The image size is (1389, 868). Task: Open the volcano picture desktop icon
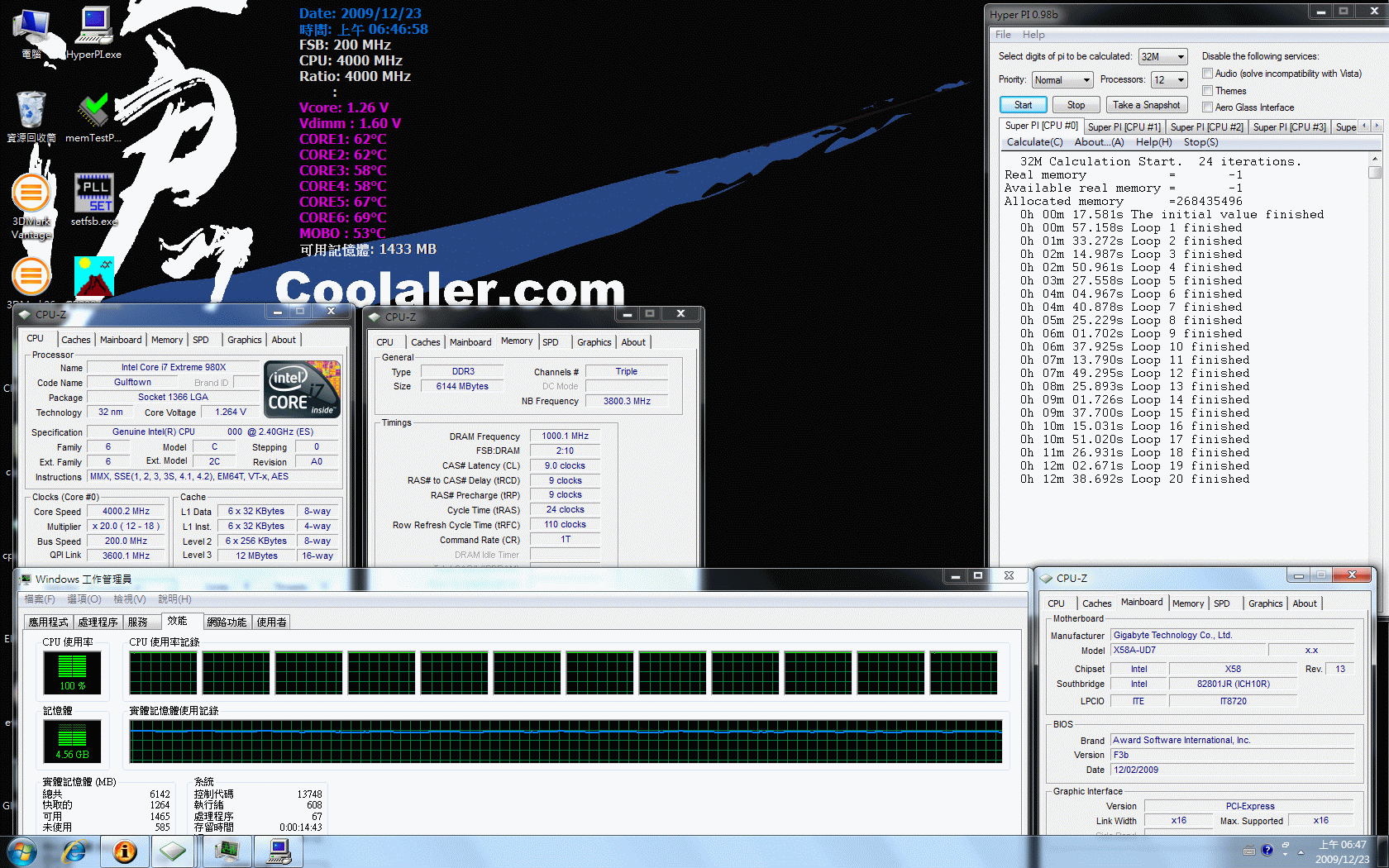[x=93, y=277]
